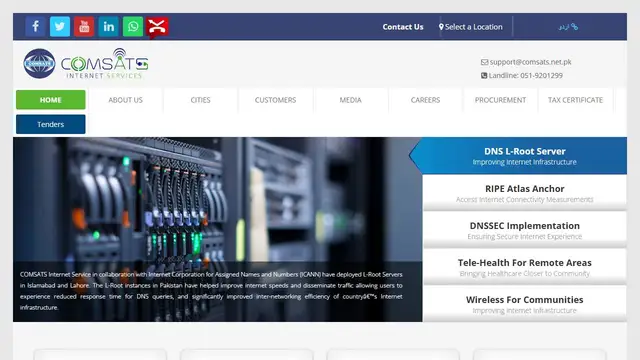640x360 pixels.
Task: Open the MEDIA menu
Action: click(351, 100)
